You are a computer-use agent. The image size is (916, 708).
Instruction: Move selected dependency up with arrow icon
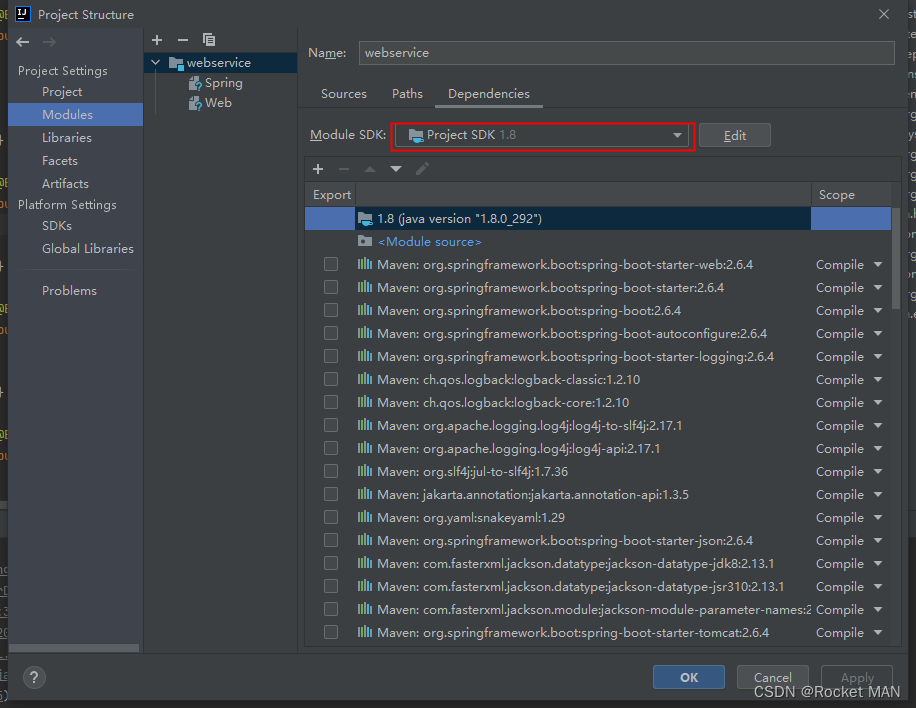(369, 169)
